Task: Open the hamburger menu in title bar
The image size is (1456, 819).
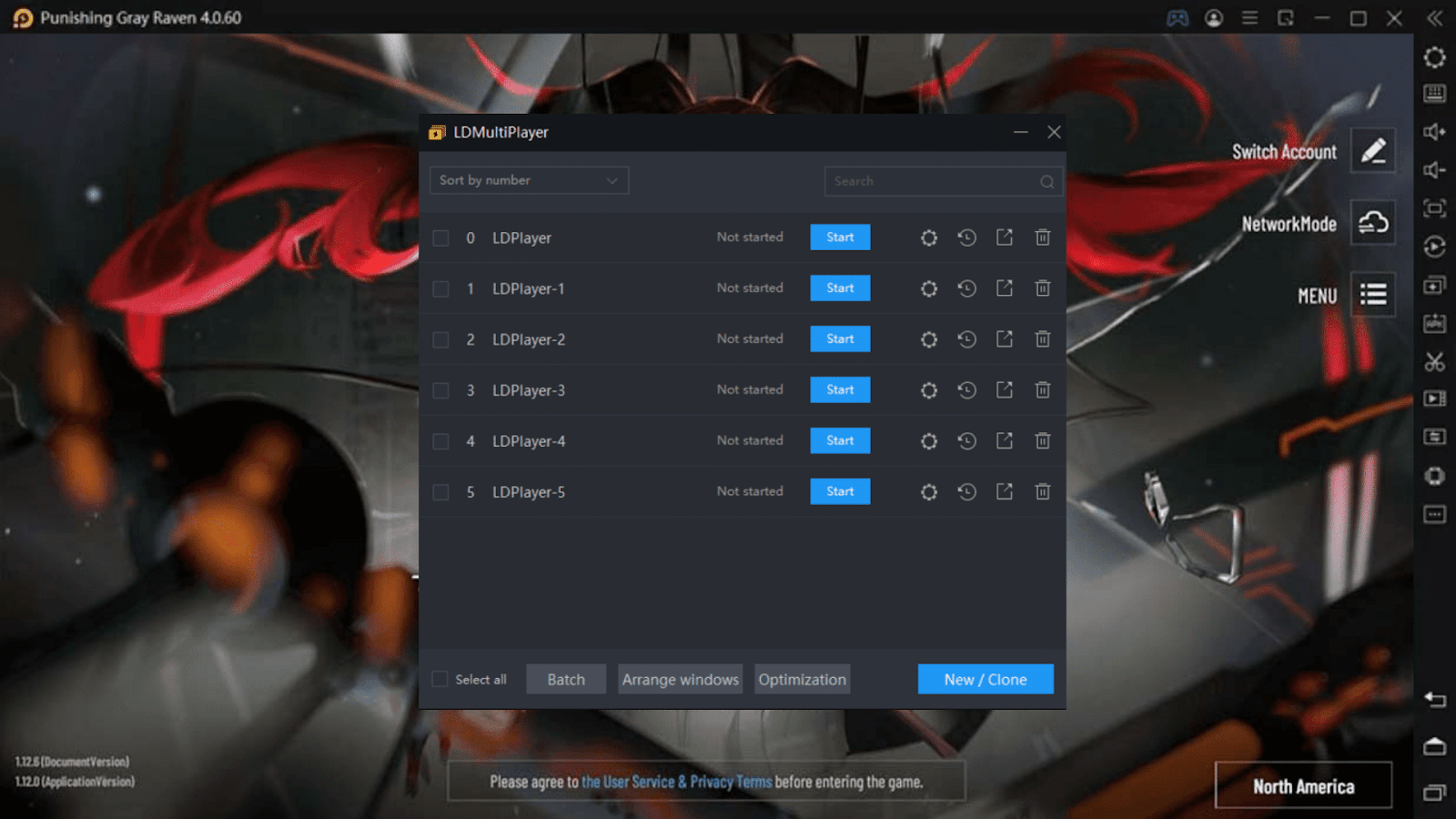Action: pyautogui.click(x=1249, y=18)
